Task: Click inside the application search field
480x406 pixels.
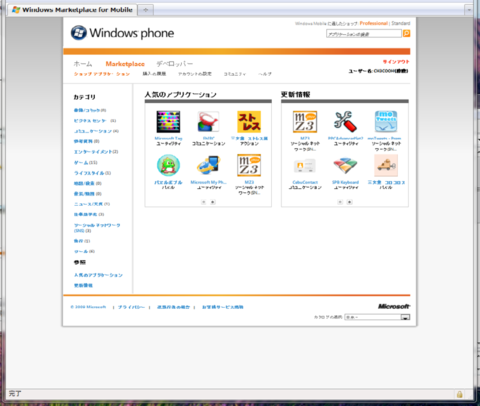Action: (x=364, y=34)
